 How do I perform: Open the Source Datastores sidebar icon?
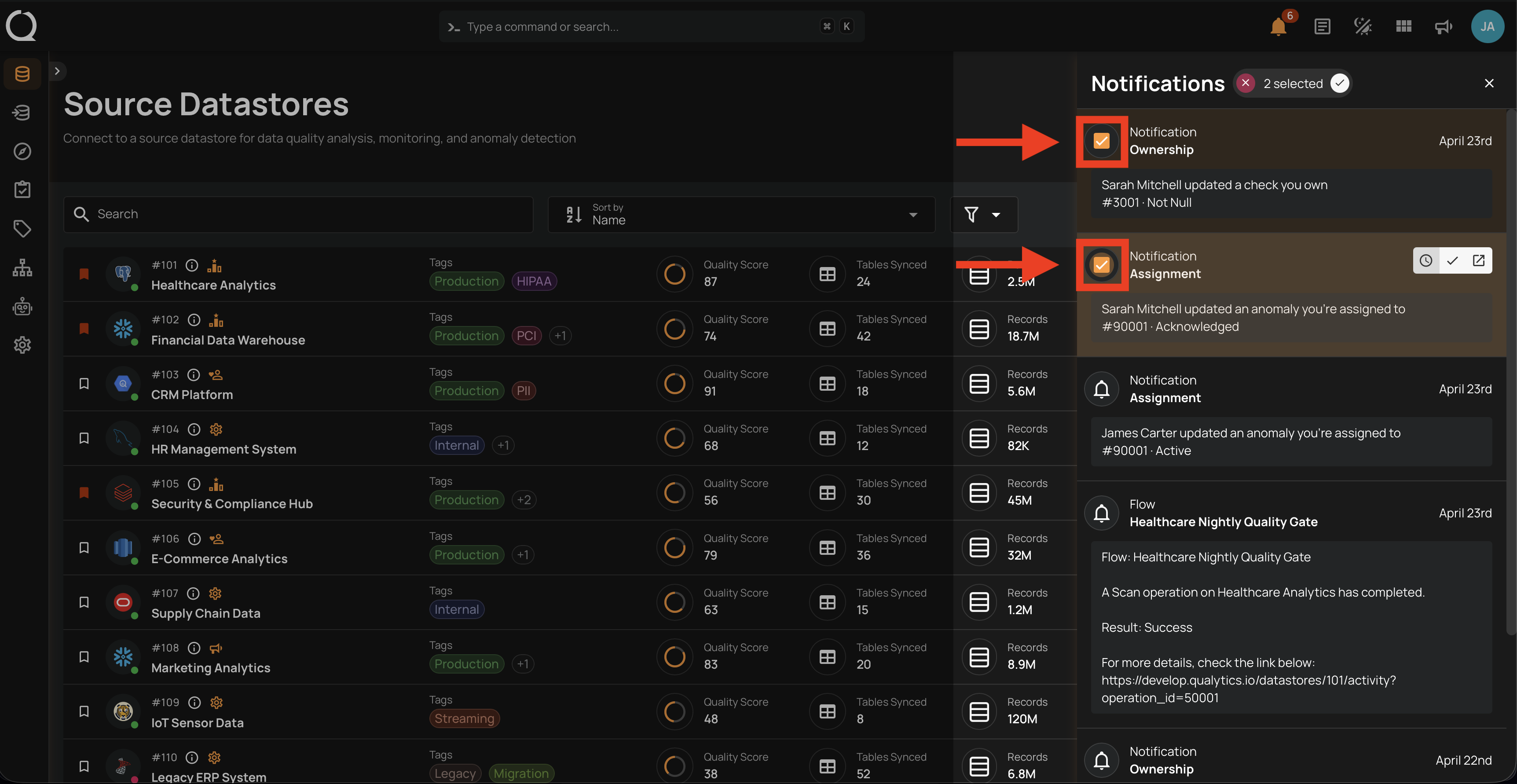coord(22,73)
